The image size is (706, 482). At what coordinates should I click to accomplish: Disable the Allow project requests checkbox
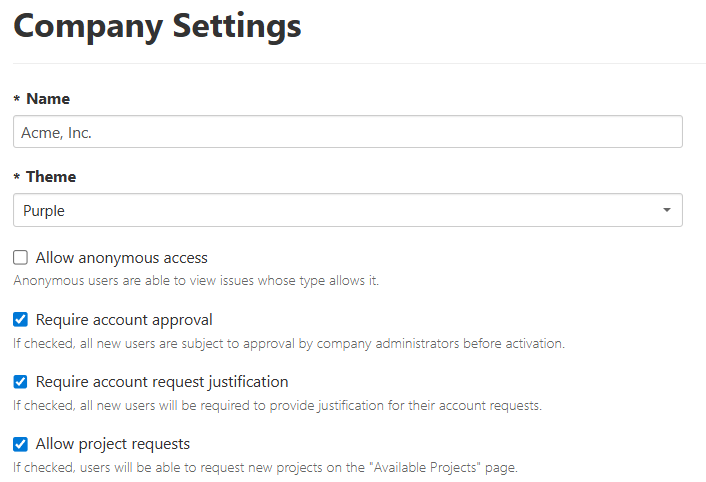click(20, 444)
